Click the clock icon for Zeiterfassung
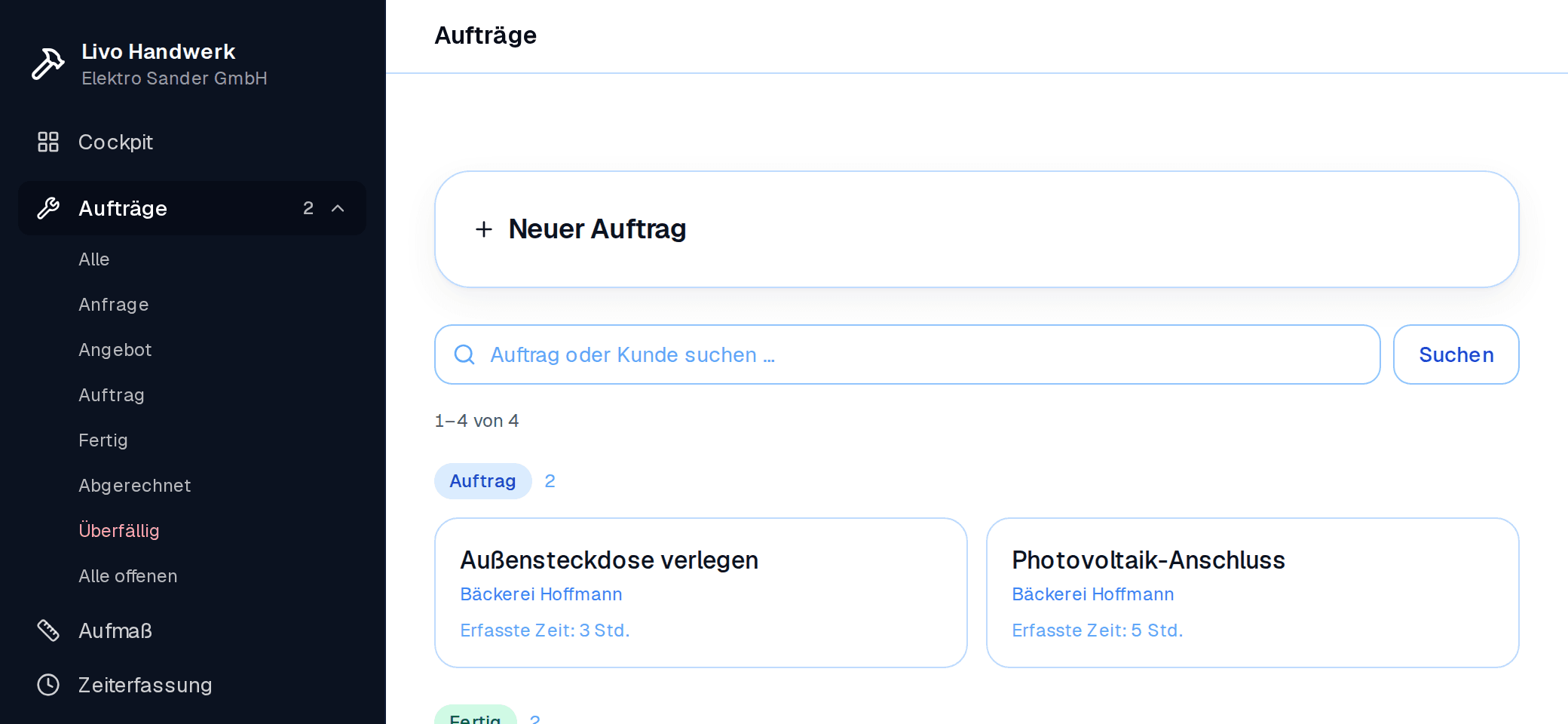Image resolution: width=1568 pixels, height=724 pixels. pyautogui.click(x=48, y=685)
